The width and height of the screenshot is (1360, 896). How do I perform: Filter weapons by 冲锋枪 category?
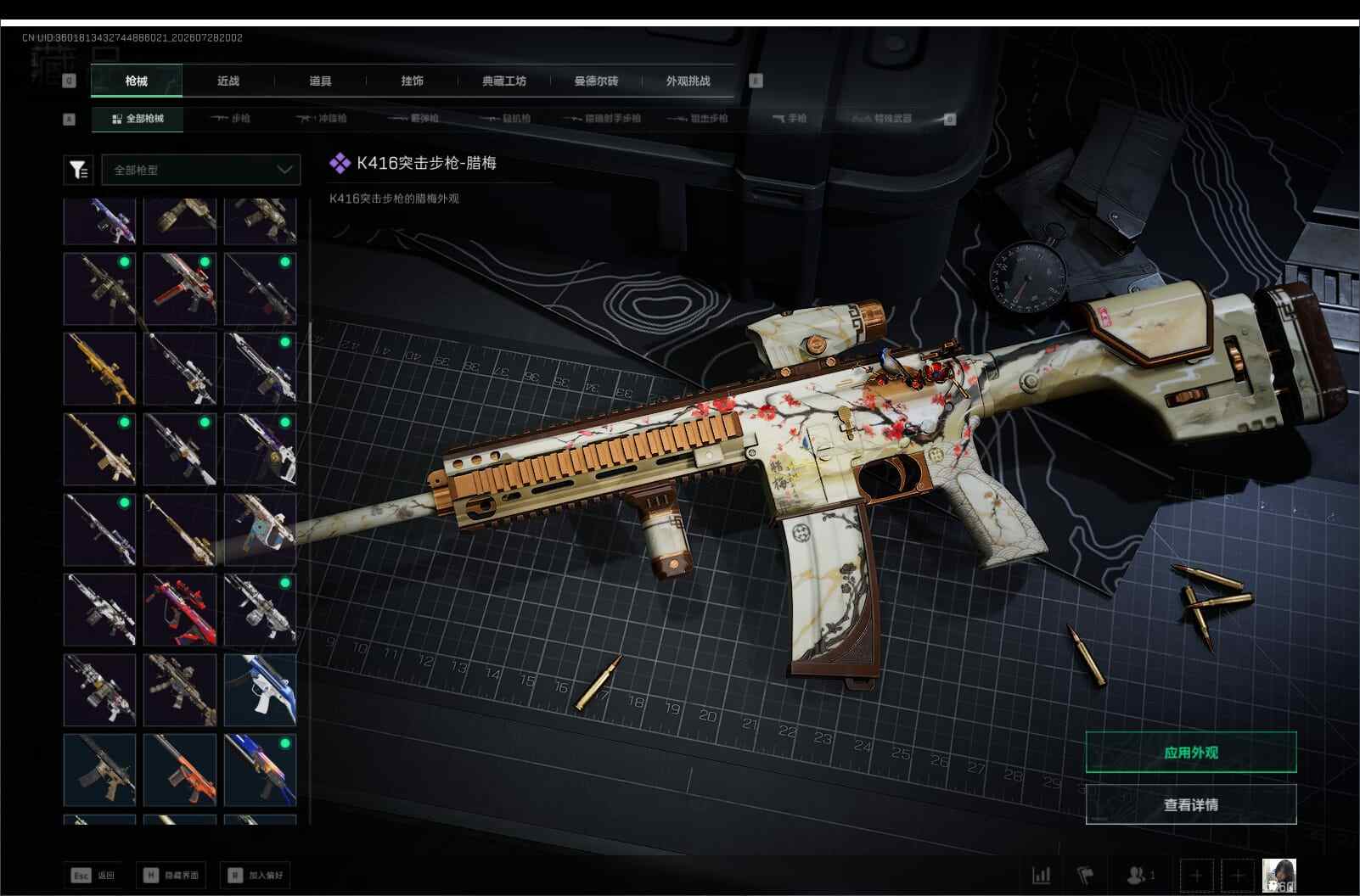point(322,119)
